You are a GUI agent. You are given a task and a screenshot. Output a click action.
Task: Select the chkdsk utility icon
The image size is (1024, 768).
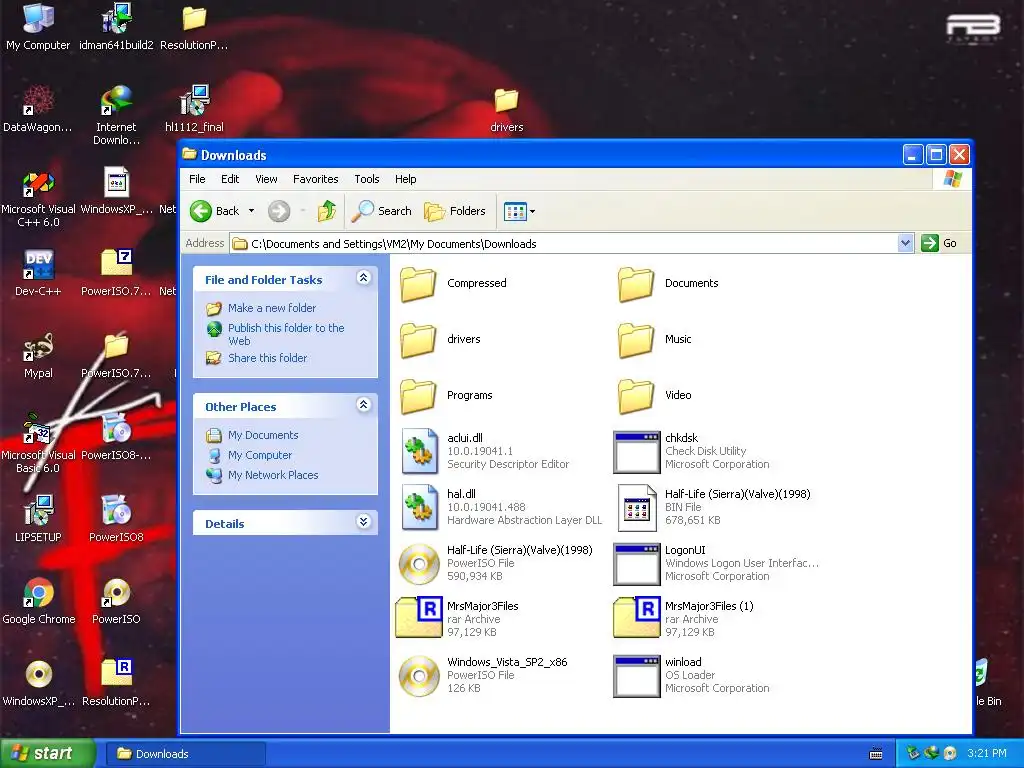coord(636,452)
